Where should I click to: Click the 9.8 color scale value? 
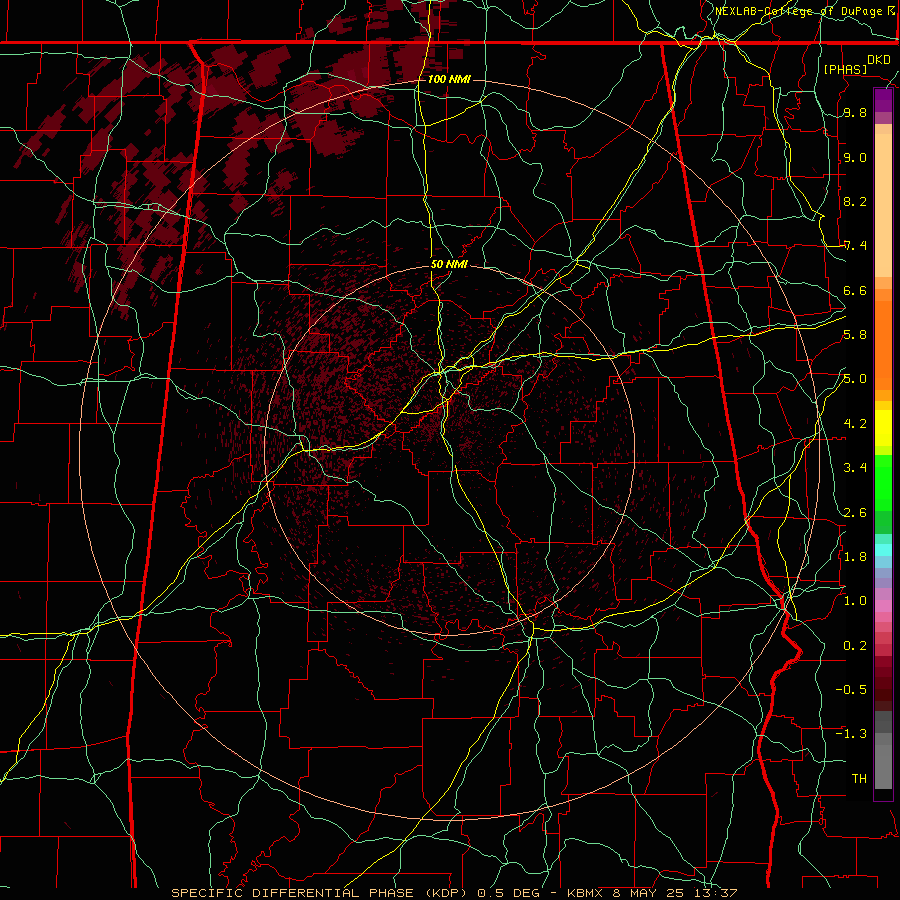pos(855,113)
